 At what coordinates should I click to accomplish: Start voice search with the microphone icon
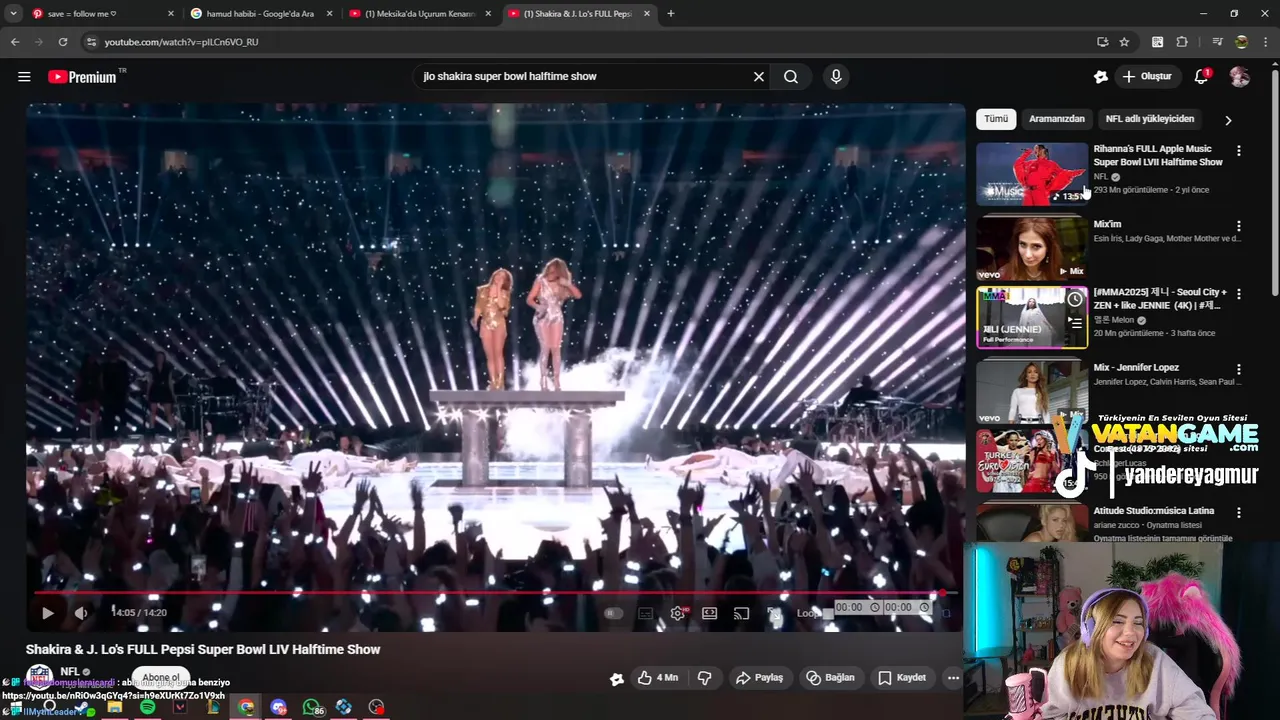tap(836, 77)
